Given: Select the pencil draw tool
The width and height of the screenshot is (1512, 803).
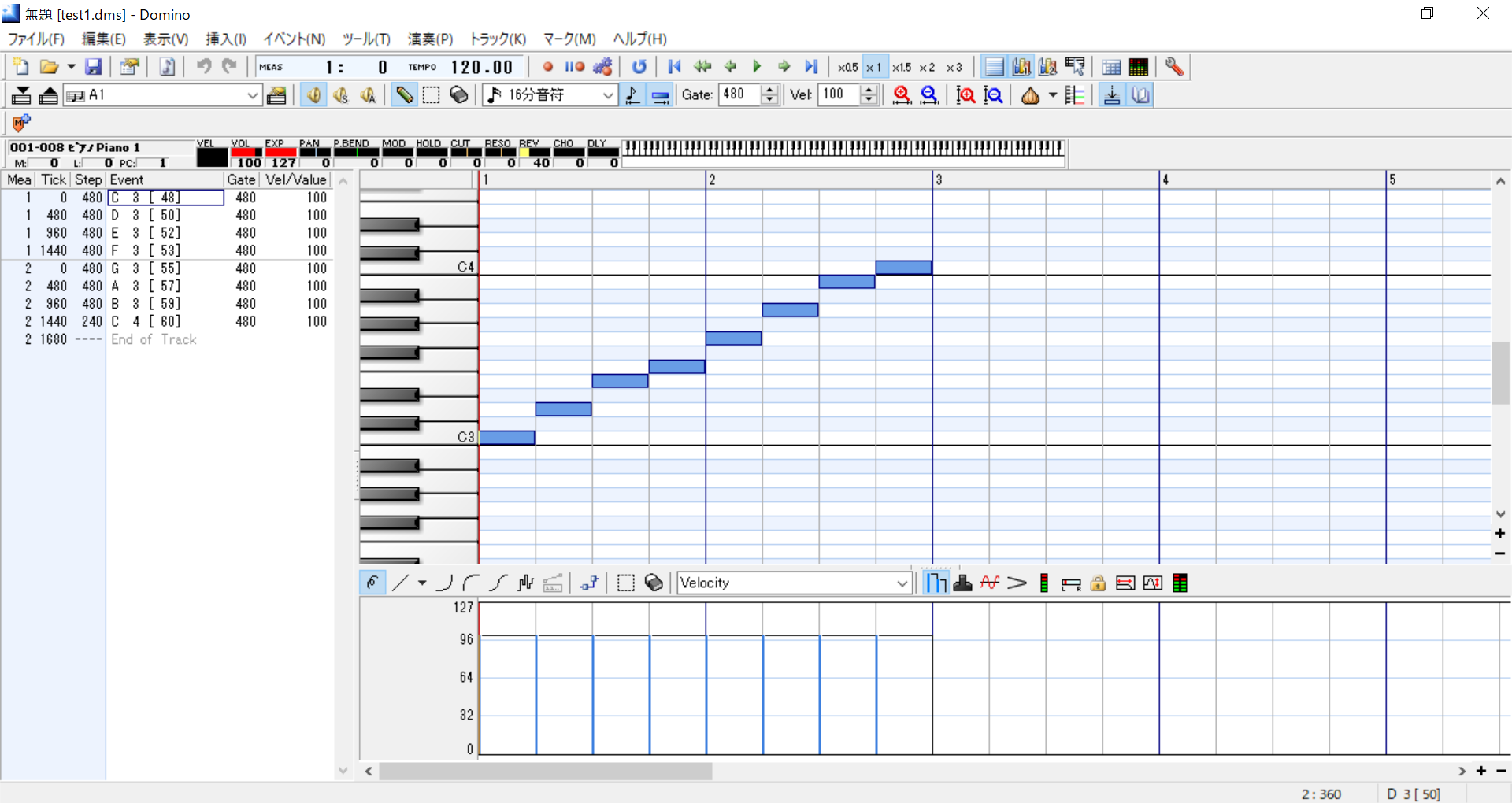Looking at the screenshot, I should [x=404, y=95].
